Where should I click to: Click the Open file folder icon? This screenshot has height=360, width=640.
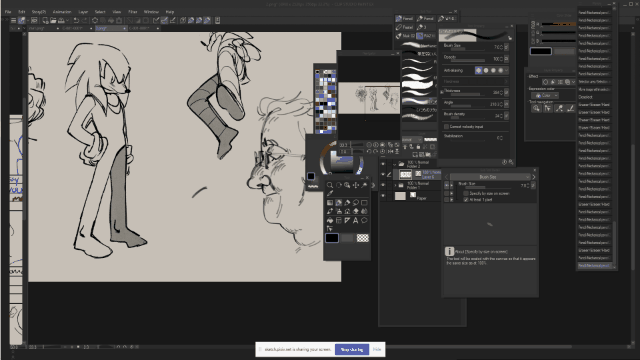click(x=53, y=20)
